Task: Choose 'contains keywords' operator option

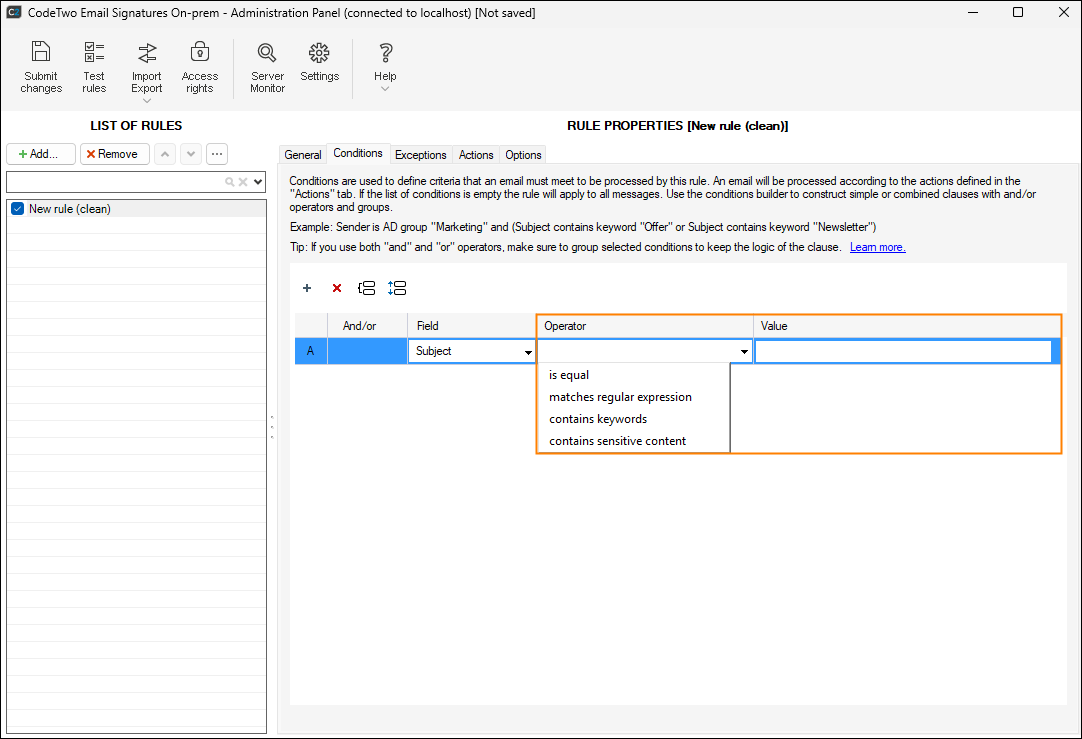Action: click(598, 419)
